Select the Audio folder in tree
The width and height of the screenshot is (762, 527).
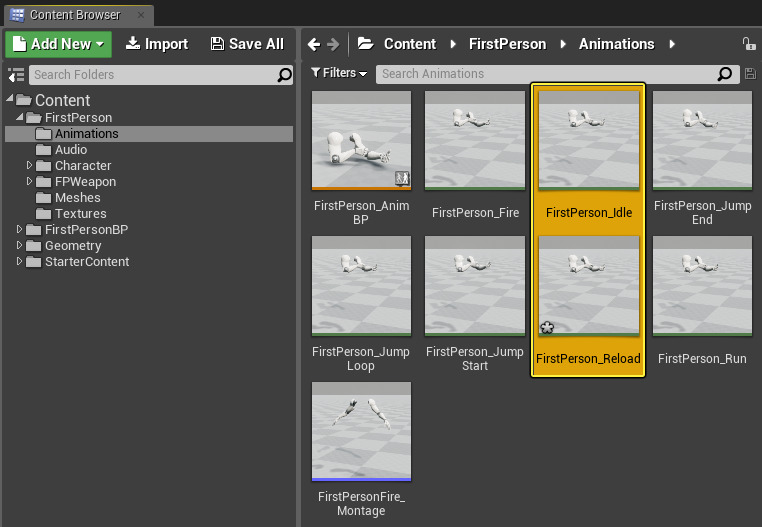click(71, 150)
